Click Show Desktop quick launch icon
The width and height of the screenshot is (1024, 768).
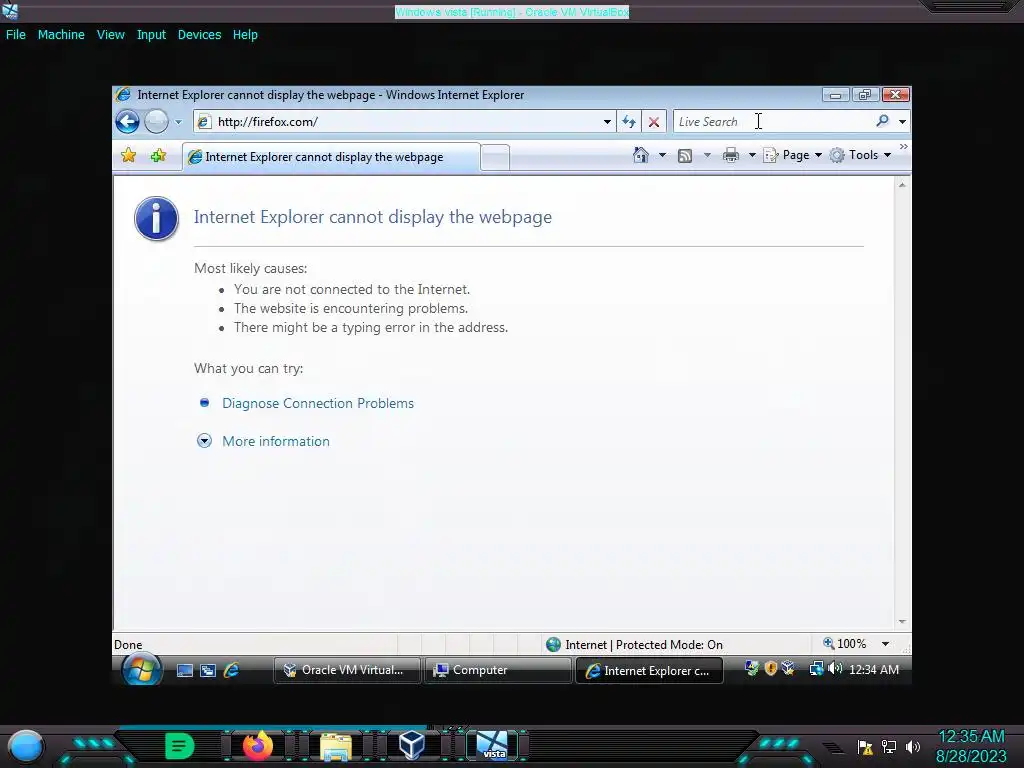pos(185,670)
